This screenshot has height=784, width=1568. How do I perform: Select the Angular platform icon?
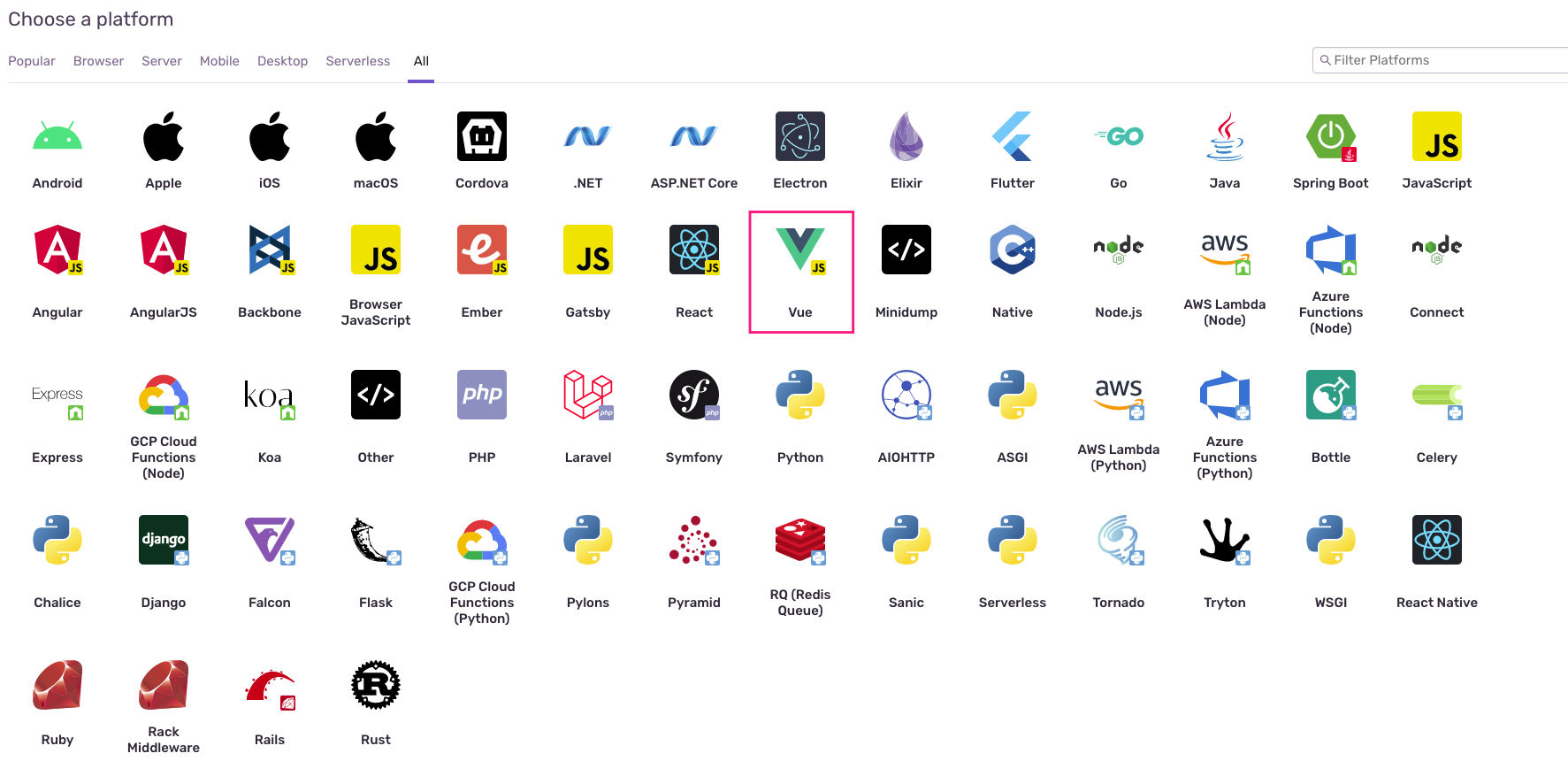pyautogui.click(x=57, y=250)
